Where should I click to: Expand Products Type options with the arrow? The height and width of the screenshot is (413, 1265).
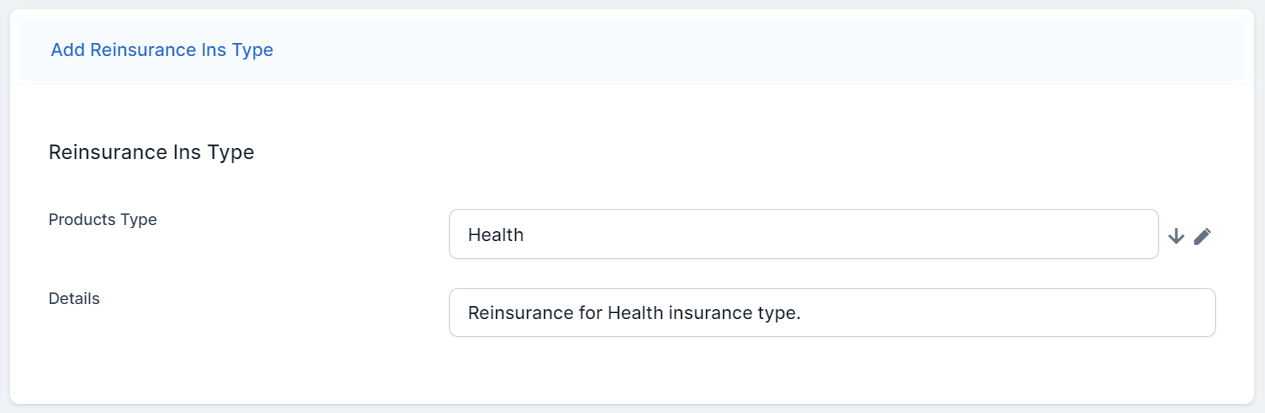click(x=1176, y=236)
